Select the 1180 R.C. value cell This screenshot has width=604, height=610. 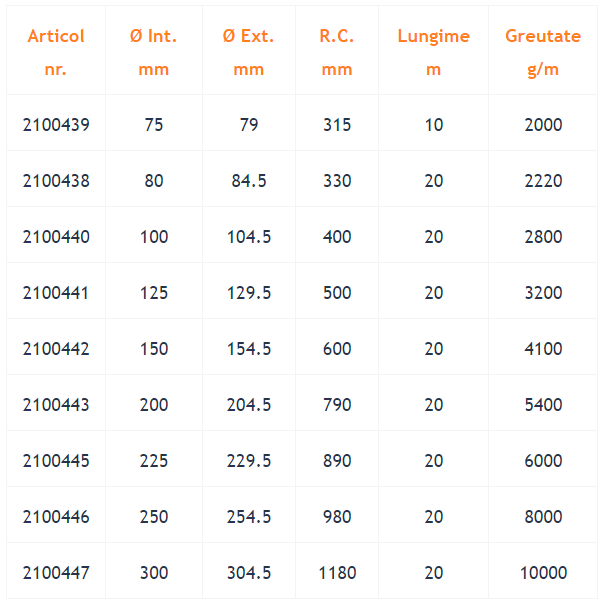[x=337, y=571]
